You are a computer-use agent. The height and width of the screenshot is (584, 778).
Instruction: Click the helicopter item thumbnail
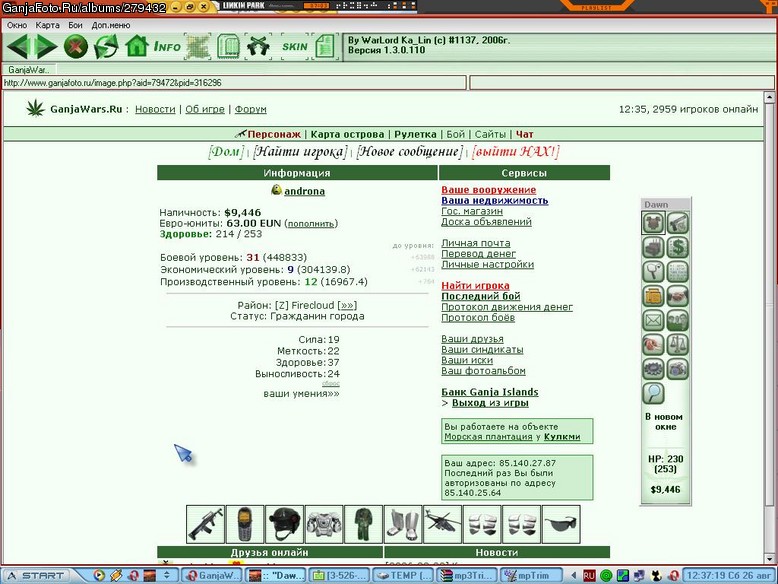(x=443, y=524)
